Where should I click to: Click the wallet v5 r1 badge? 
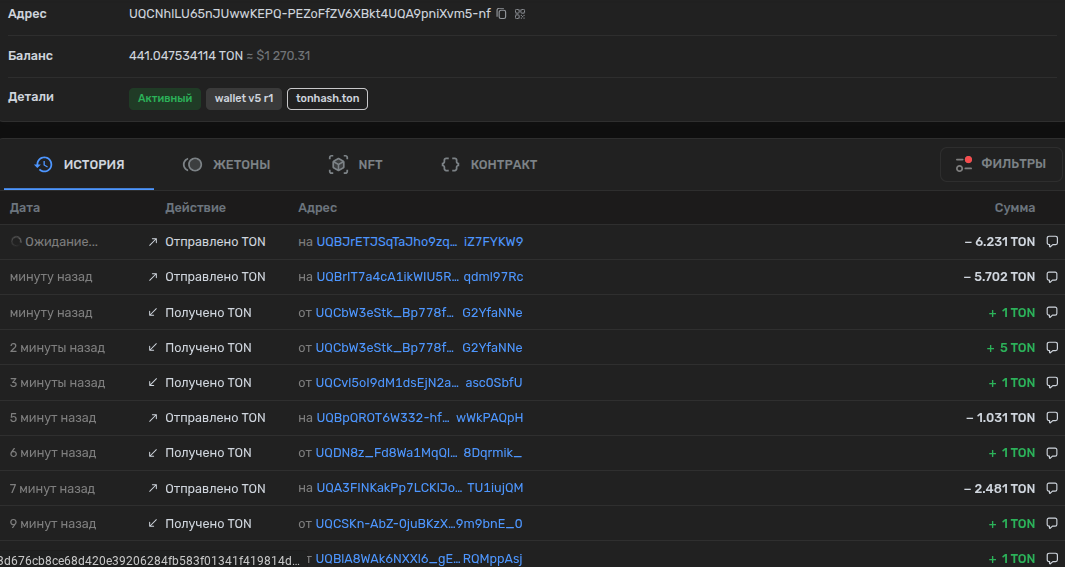(x=243, y=99)
